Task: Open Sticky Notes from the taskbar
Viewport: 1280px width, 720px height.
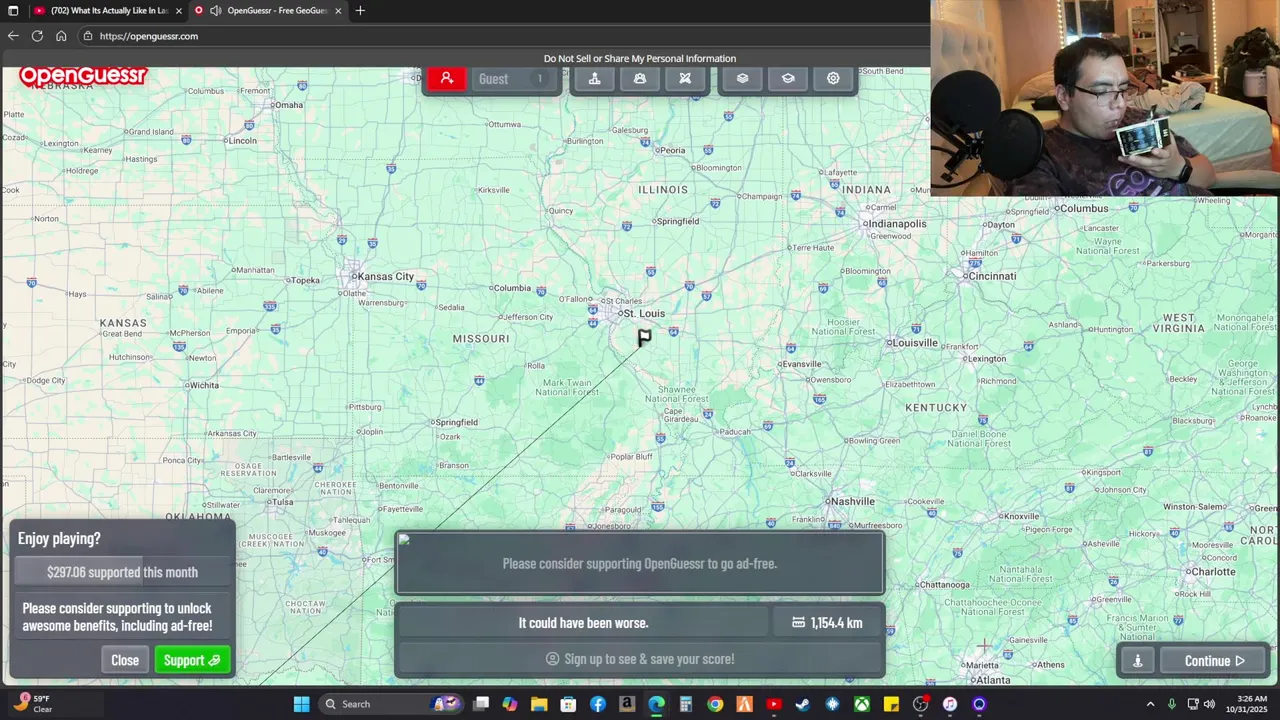Action: (891, 704)
